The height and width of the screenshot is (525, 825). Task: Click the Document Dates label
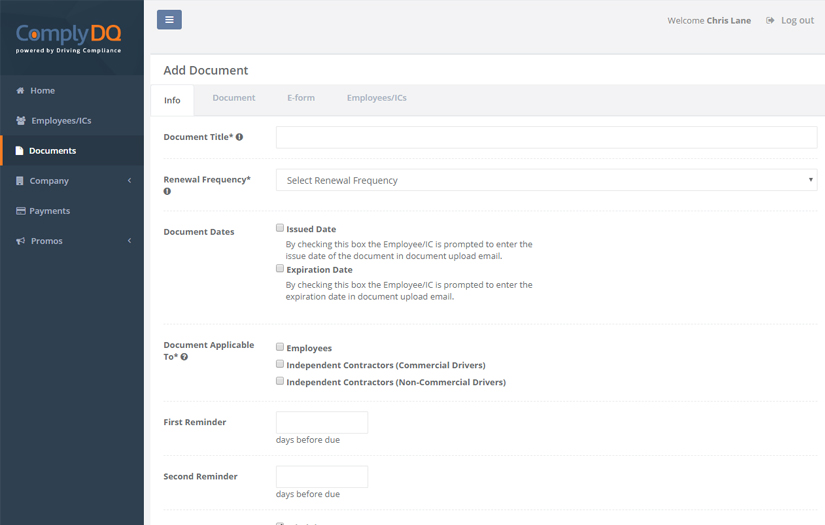point(199,232)
